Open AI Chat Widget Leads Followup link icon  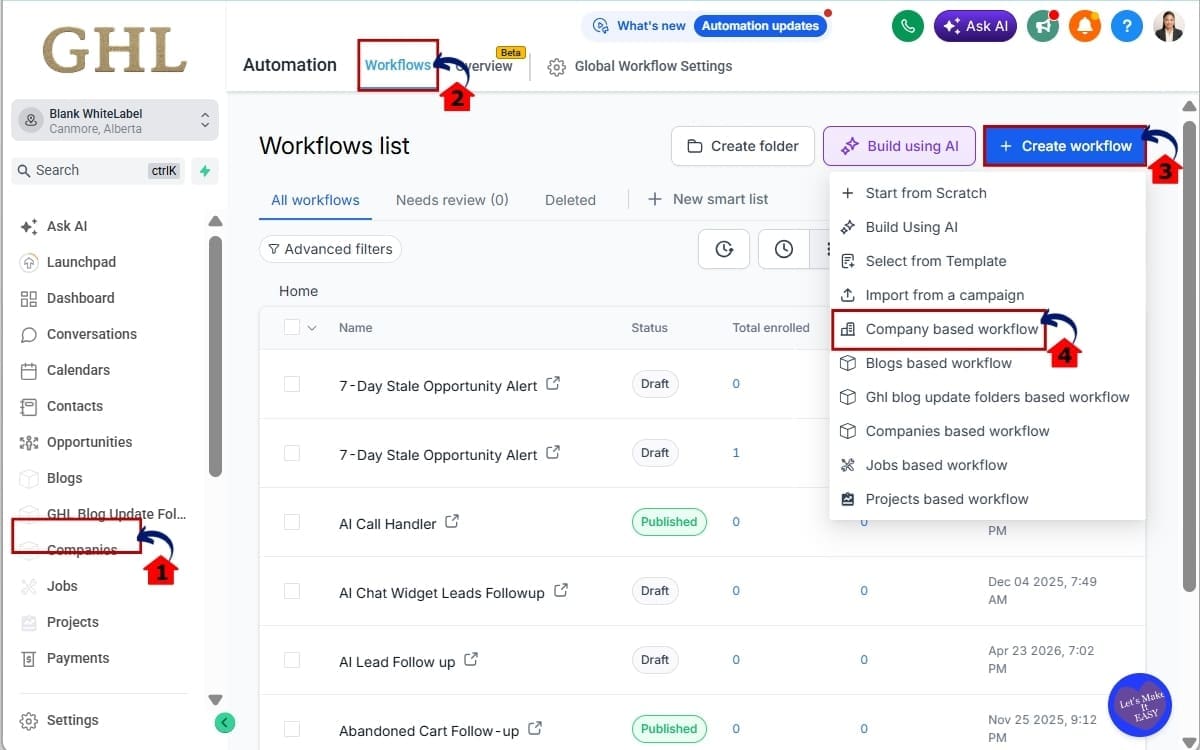561,591
